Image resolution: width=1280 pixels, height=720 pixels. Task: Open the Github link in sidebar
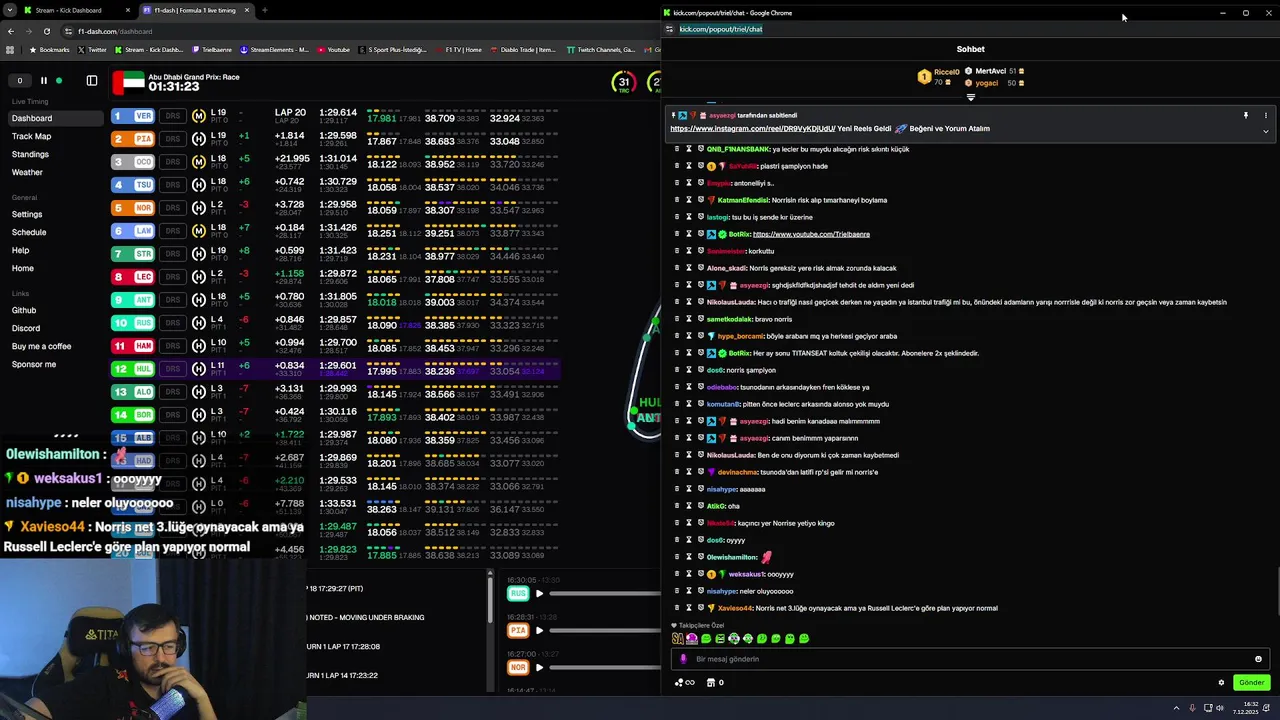pos(24,310)
